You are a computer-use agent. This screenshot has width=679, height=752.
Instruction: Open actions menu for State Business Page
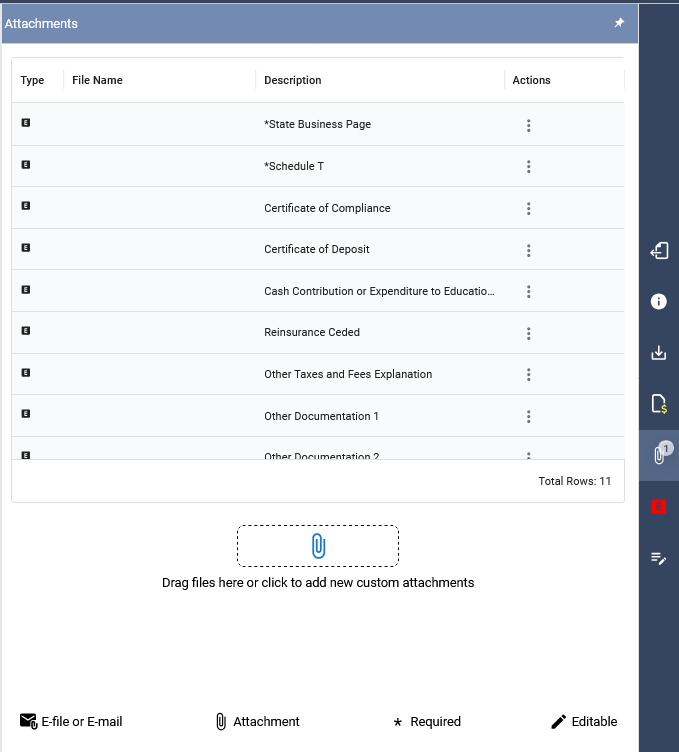tap(528, 125)
